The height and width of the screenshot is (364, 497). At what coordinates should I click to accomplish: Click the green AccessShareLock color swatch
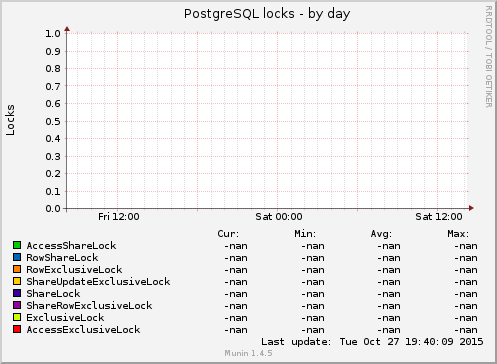(17, 245)
